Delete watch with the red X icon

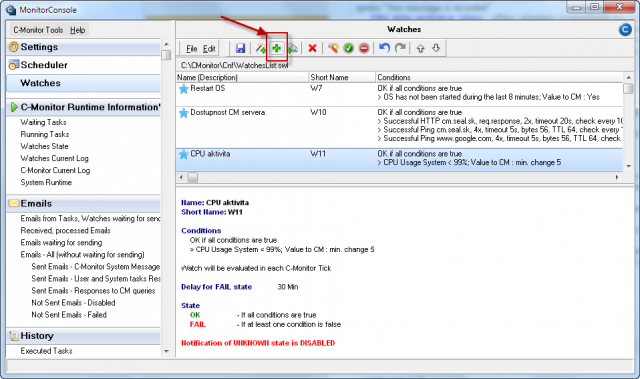312,48
